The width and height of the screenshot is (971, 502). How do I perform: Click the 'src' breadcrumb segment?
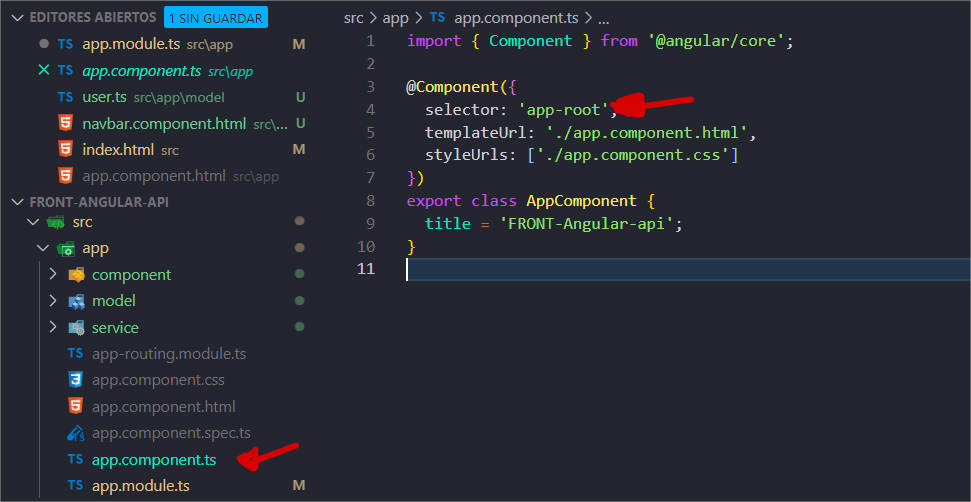point(353,19)
